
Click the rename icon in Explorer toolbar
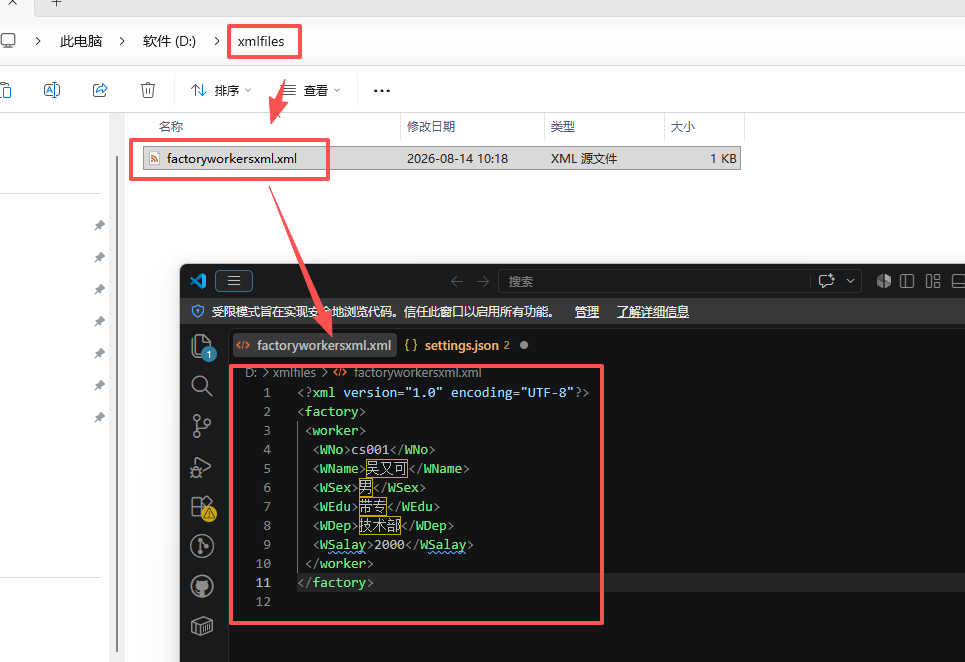(x=52, y=90)
